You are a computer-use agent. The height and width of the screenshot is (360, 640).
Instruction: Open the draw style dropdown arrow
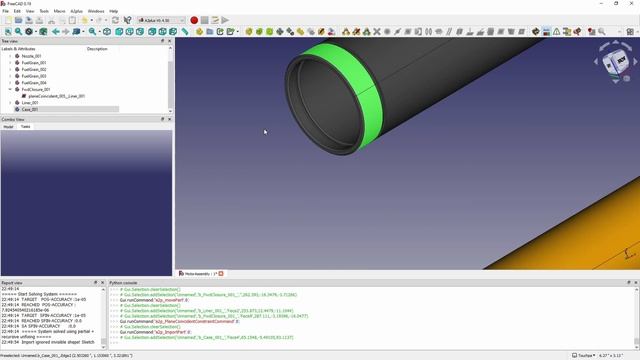(x=36, y=31)
